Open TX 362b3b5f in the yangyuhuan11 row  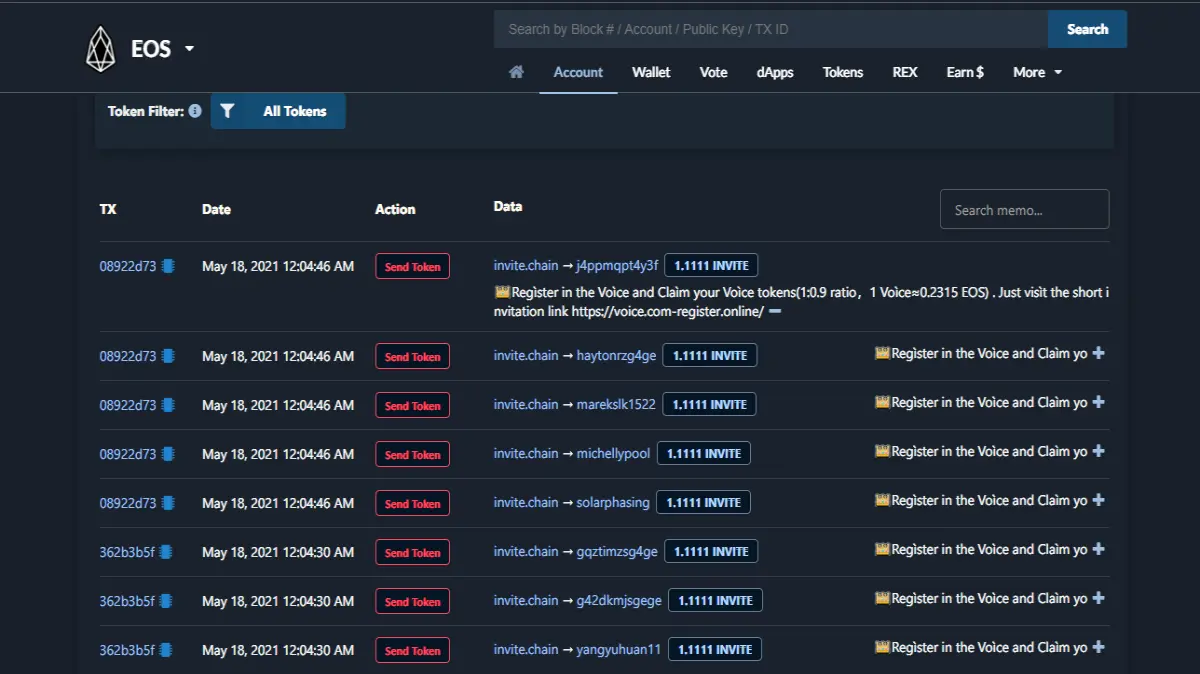[127, 650]
